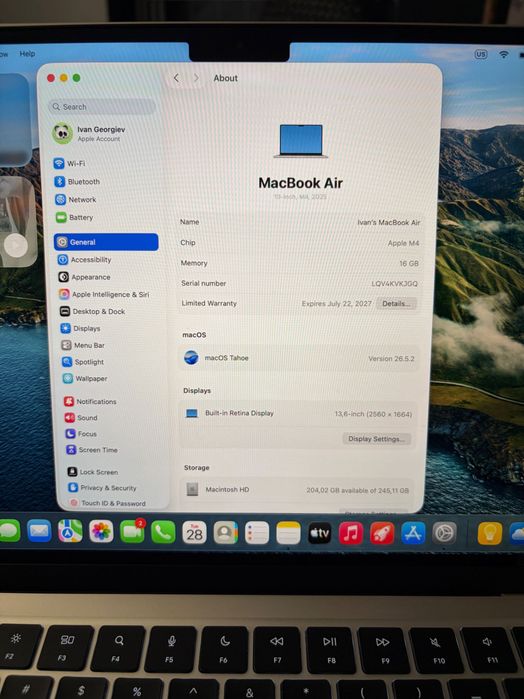524x699 pixels.
Task: Open Messages from the Dock
Action: click(x=10, y=531)
